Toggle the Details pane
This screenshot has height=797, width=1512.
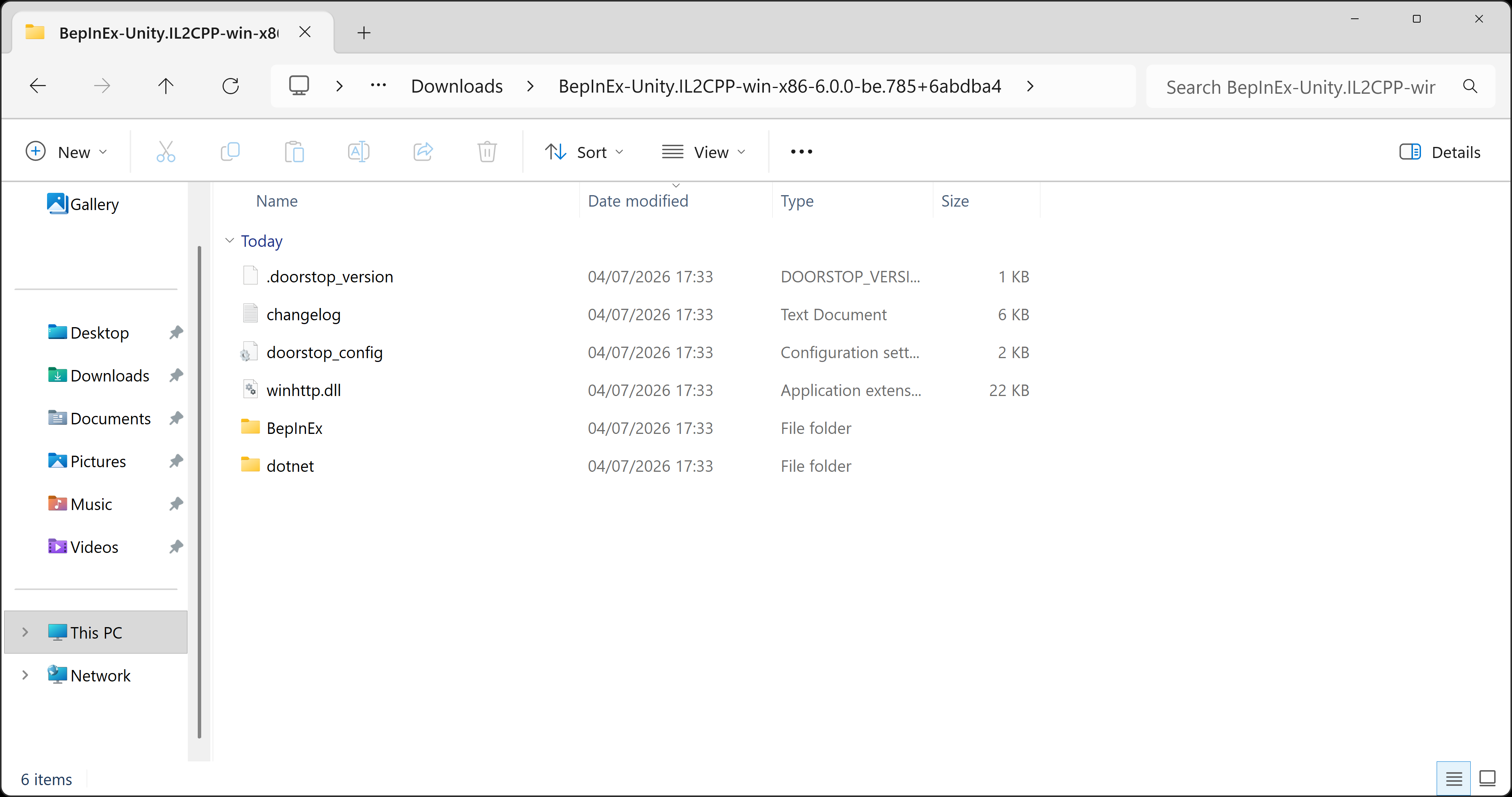coord(1440,152)
